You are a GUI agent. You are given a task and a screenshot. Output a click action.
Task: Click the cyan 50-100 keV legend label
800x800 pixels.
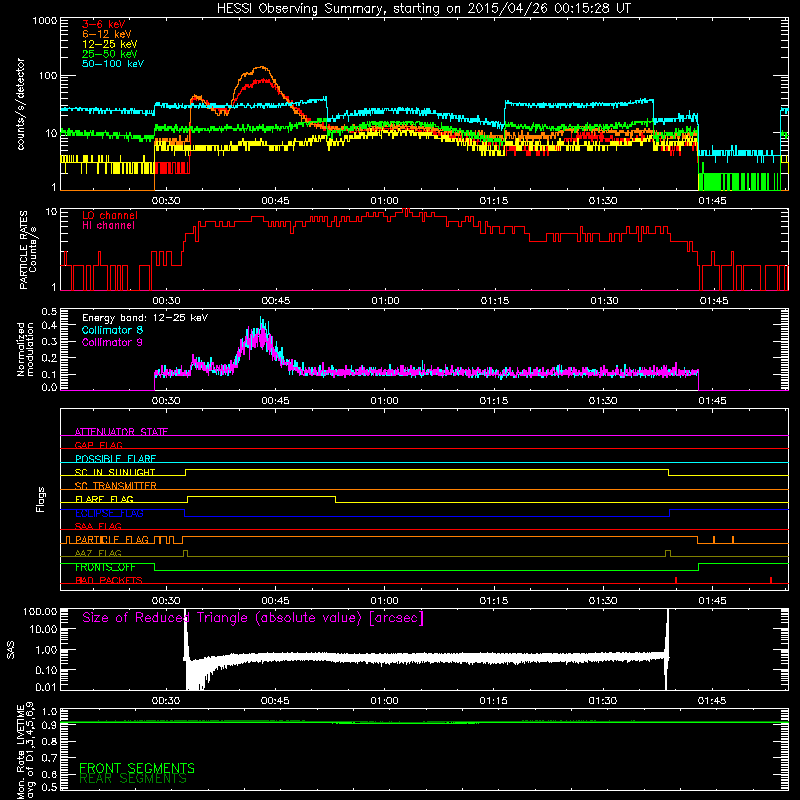click(x=113, y=64)
